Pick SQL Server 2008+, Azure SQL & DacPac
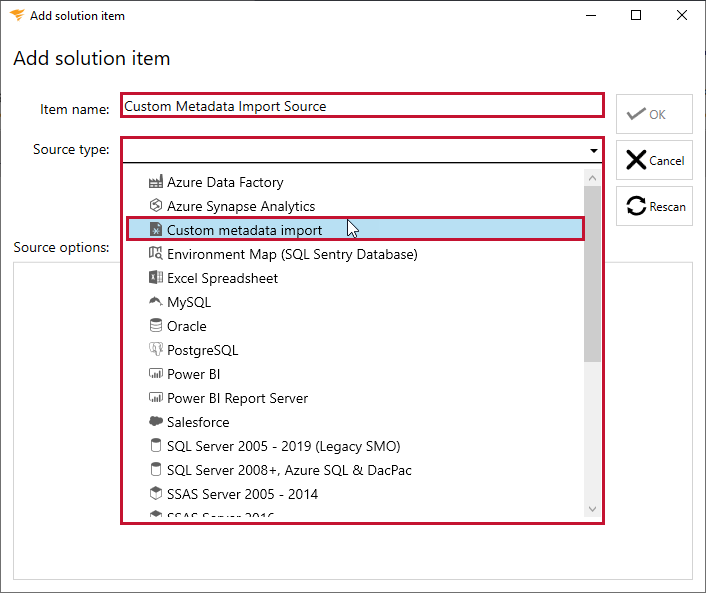This screenshot has width=706, height=593. (355, 470)
